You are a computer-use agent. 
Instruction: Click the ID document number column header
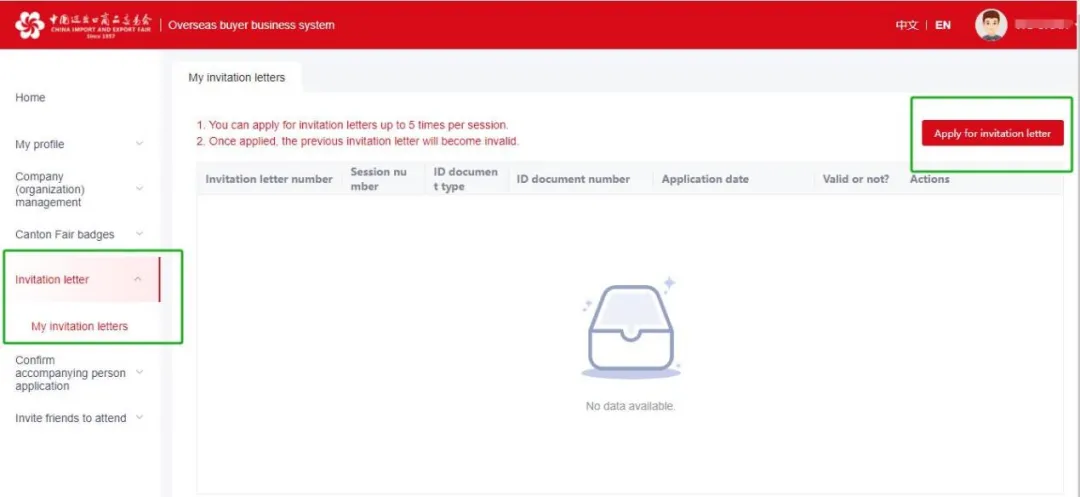pyautogui.click(x=573, y=179)
